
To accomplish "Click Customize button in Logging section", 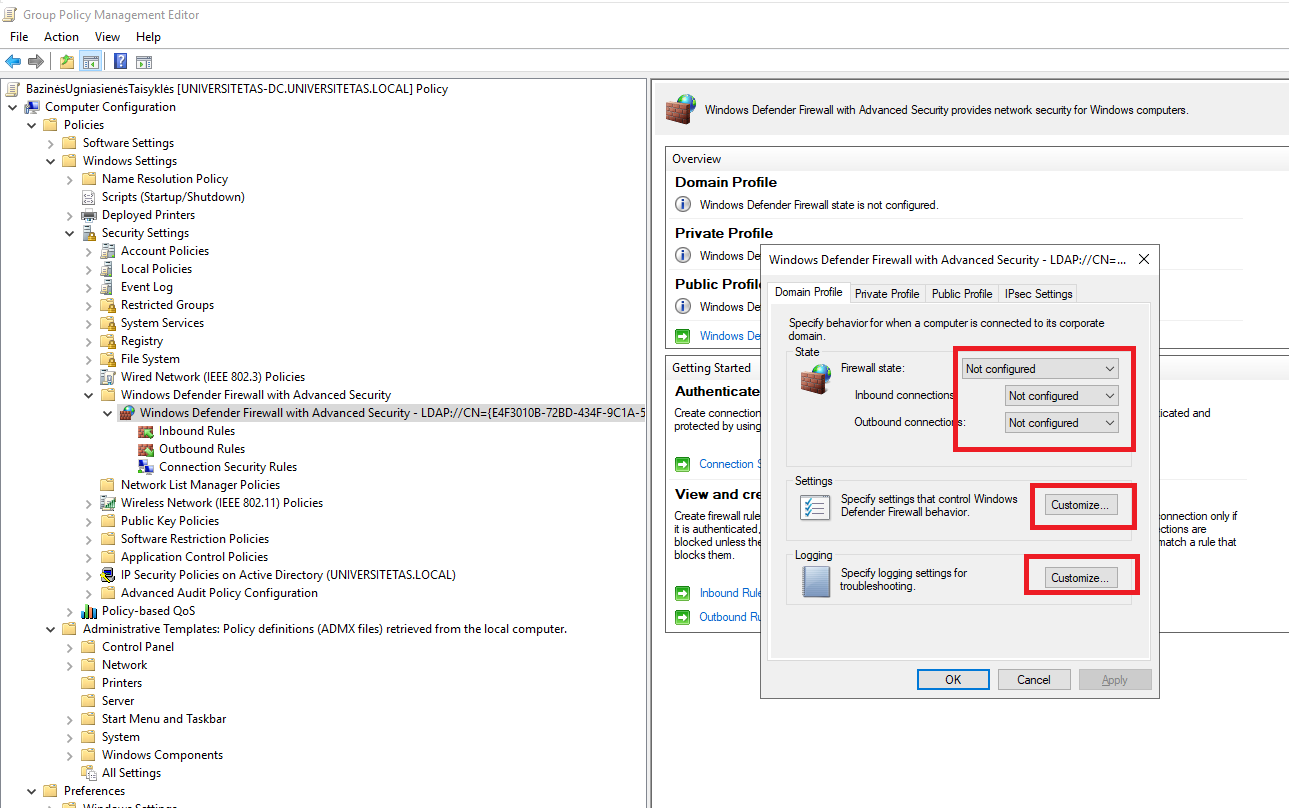I will (x=1080, y=578).
